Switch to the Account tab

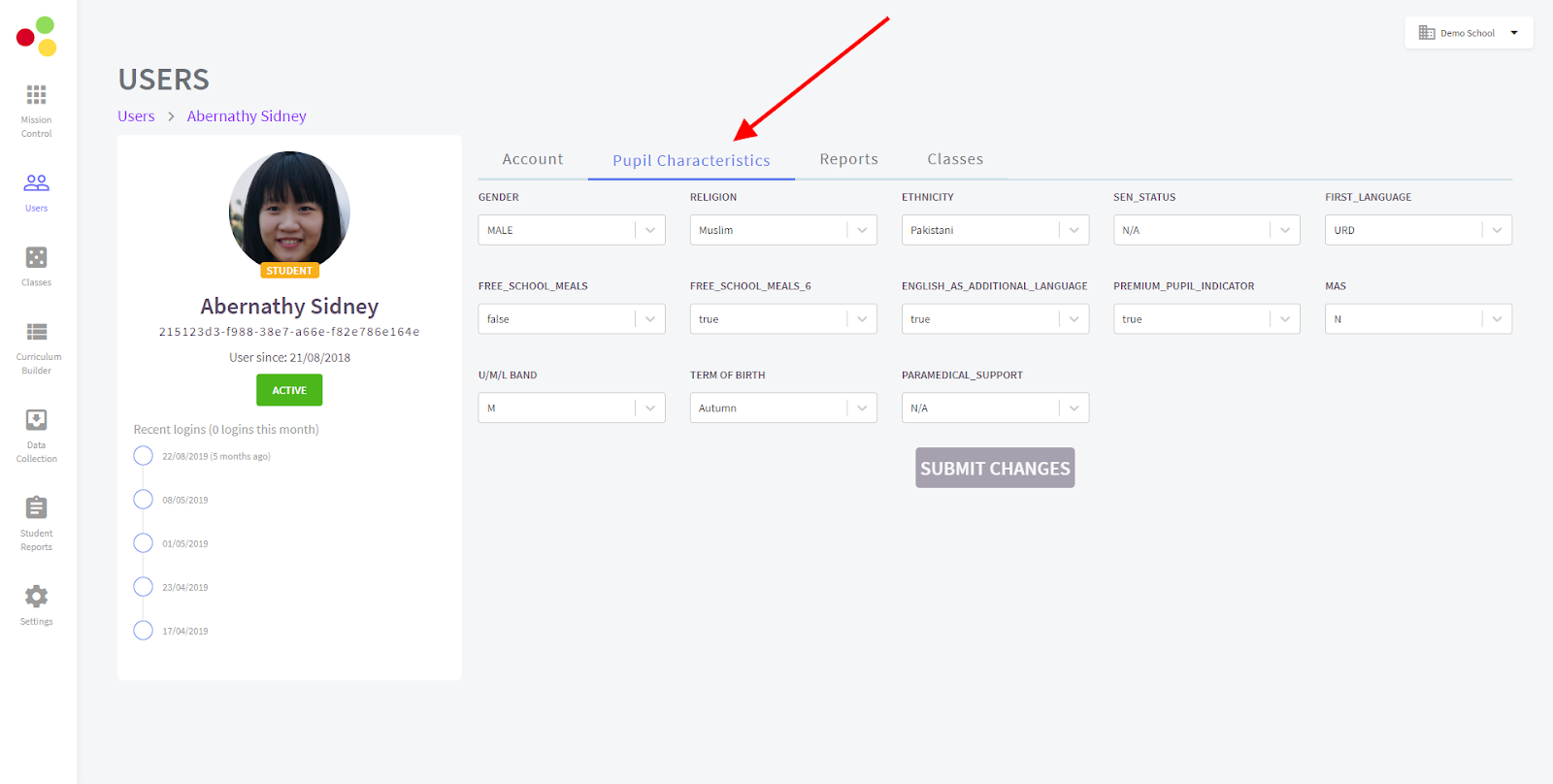point(532,159)
